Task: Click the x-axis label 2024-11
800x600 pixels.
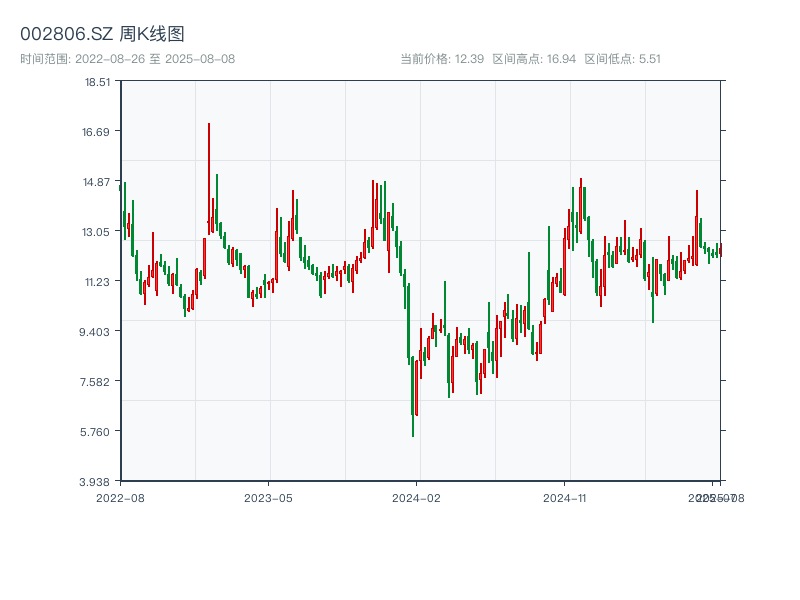Action: (x=565, y=498)
